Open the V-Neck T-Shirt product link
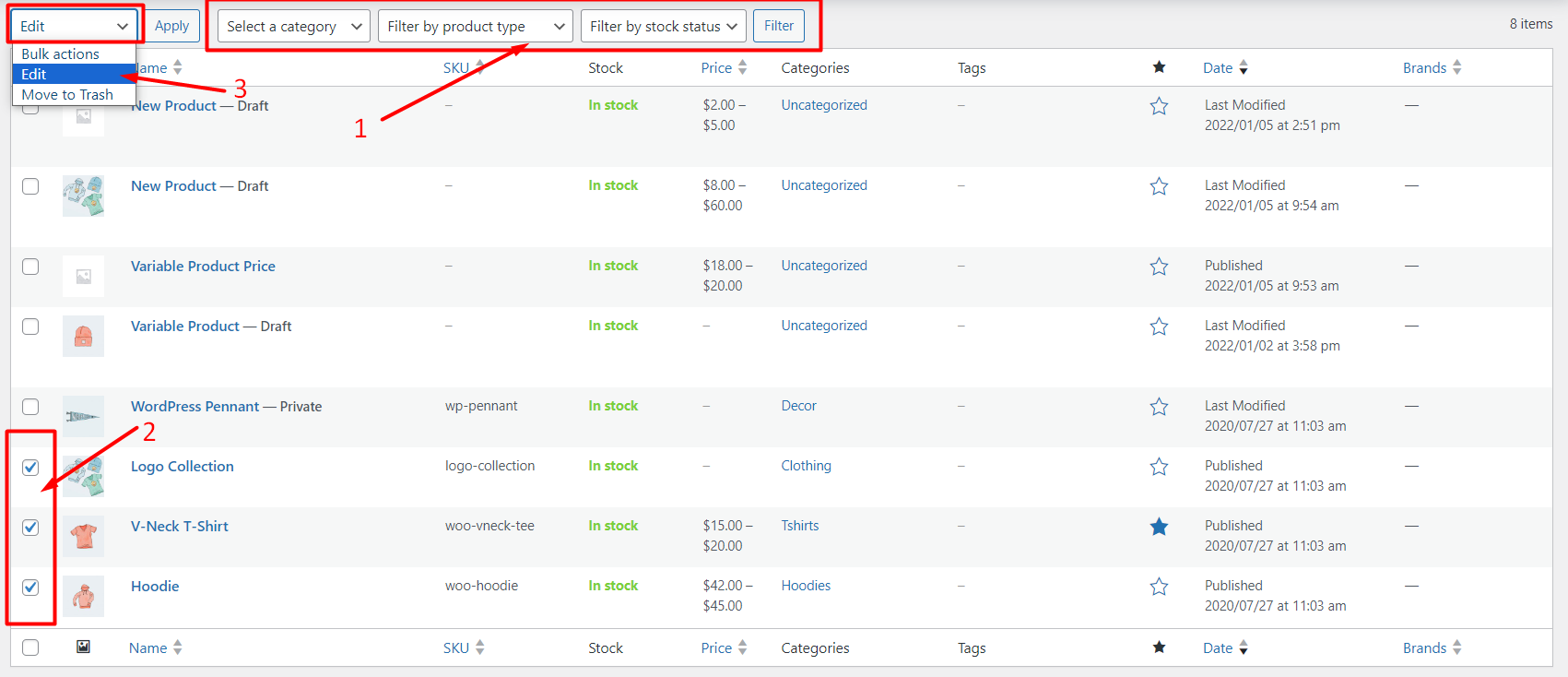 [x=180, y=526]
